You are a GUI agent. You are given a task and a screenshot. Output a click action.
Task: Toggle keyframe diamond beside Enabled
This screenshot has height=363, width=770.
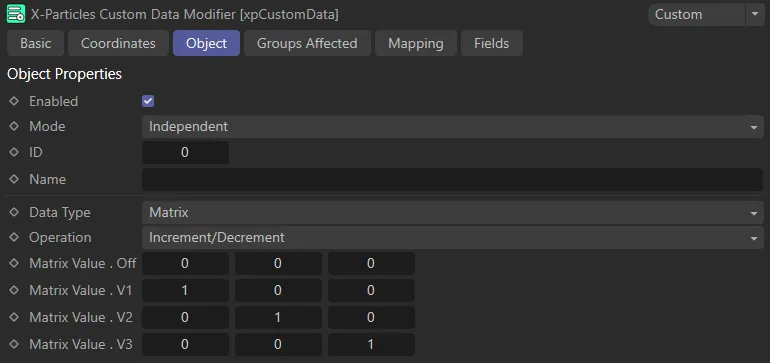[x=14, y=101]
